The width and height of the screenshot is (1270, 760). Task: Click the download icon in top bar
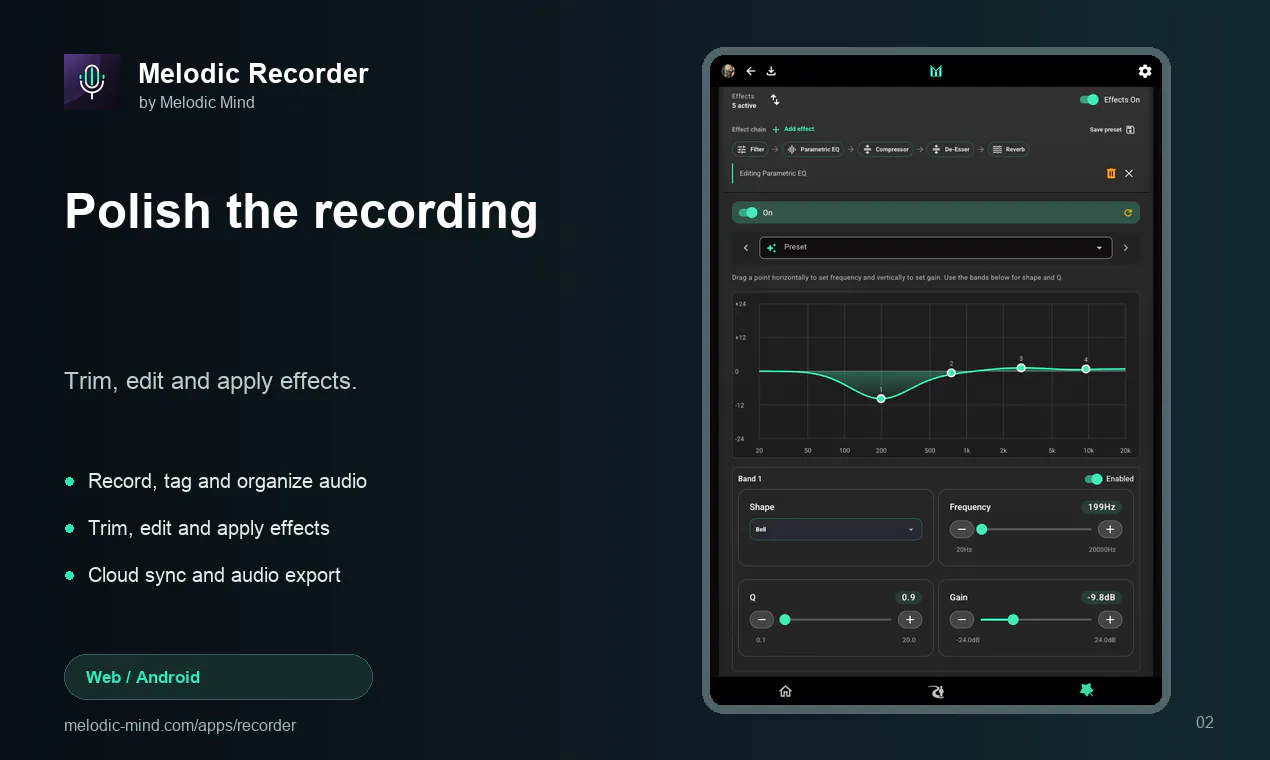point(771,71)
